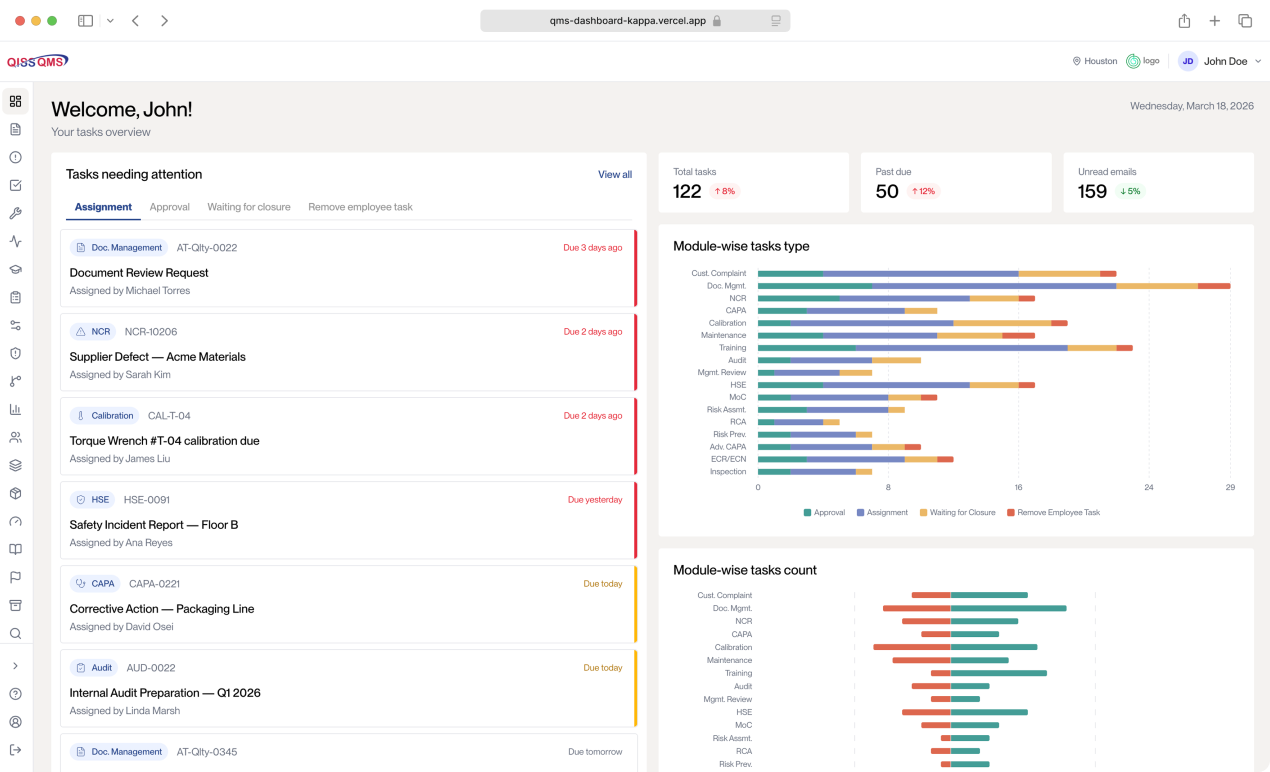Screen dimensions: 1270x772
Task: Open the open book icon in sidebar
Action: coord(15,549)
